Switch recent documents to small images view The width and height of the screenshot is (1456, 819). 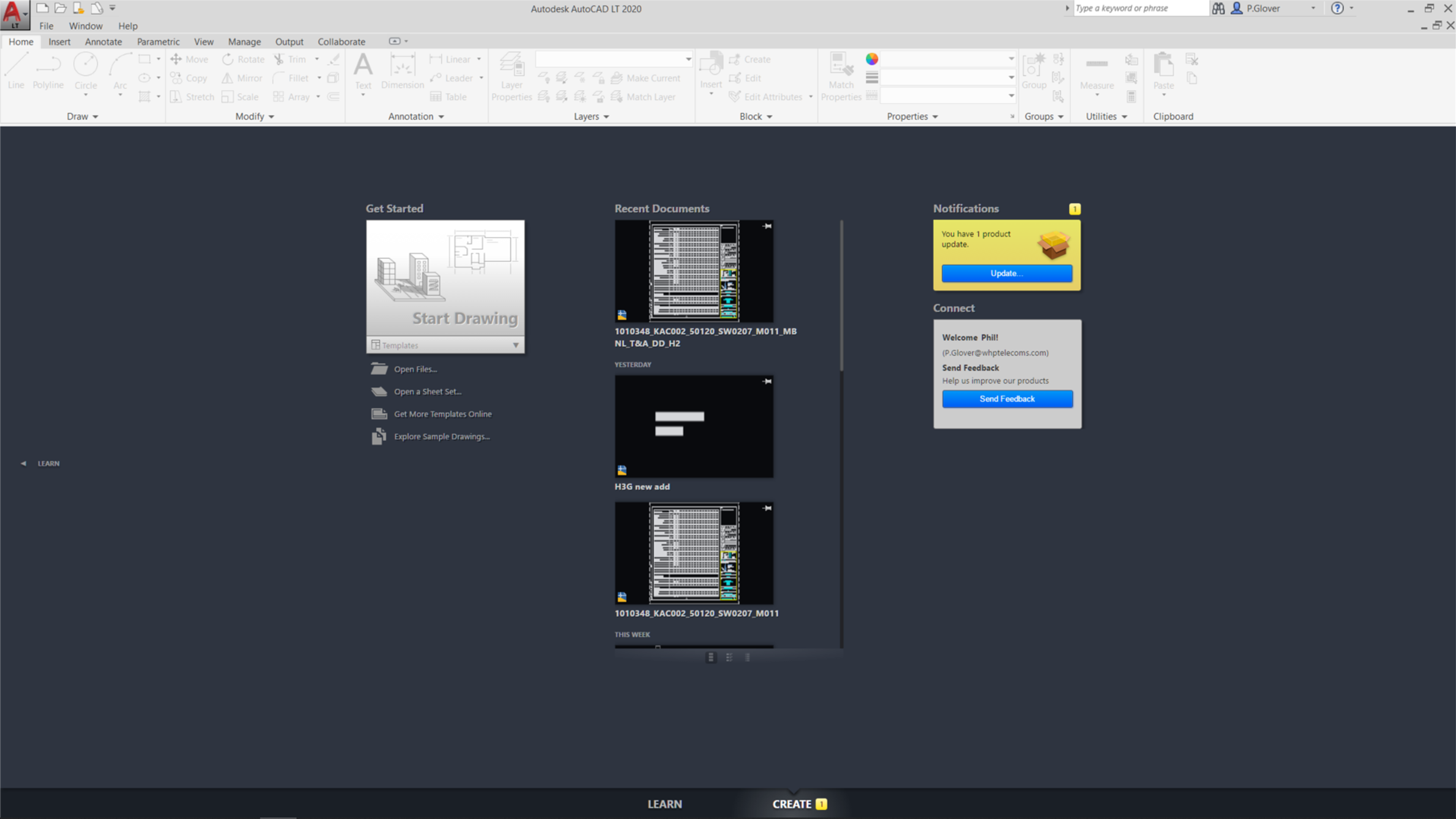(729, 657)
